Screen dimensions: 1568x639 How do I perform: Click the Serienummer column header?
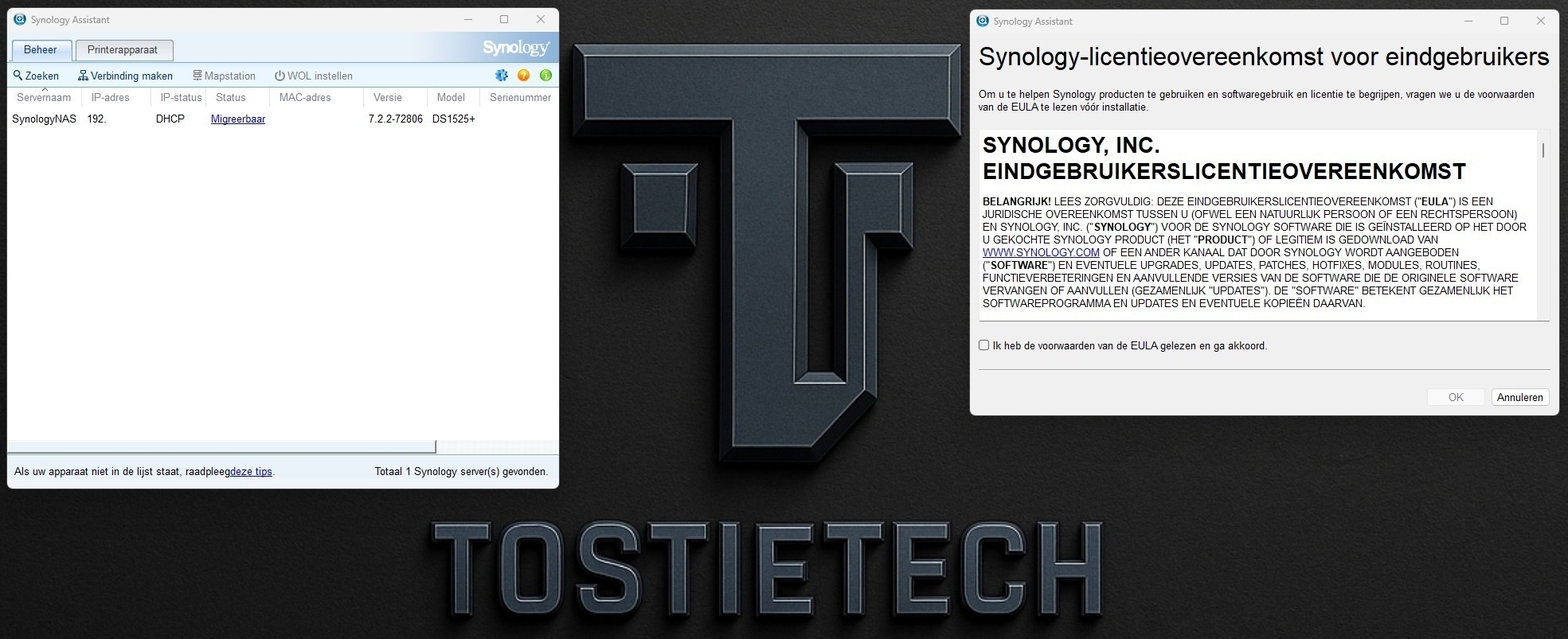[520, 97]
